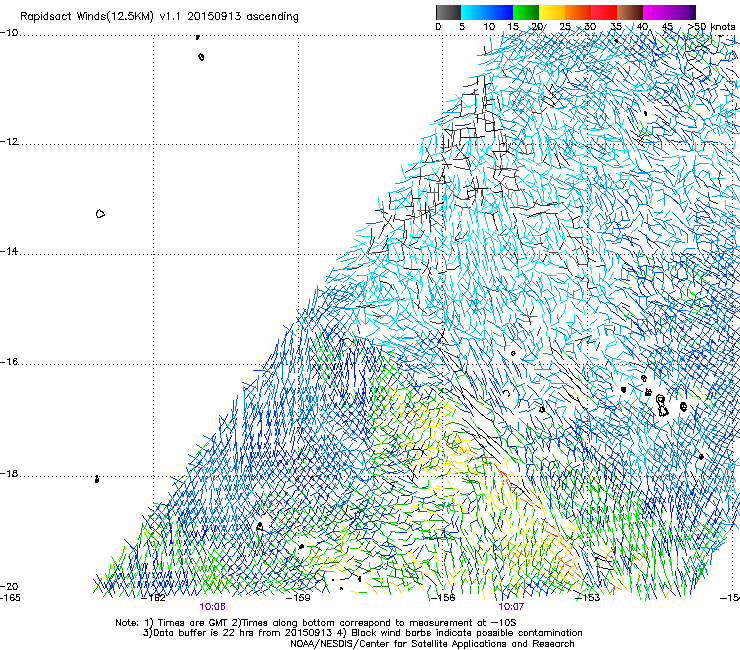
Task: Click the magenta 40–45 knots legend color
Action: point(656,12)
